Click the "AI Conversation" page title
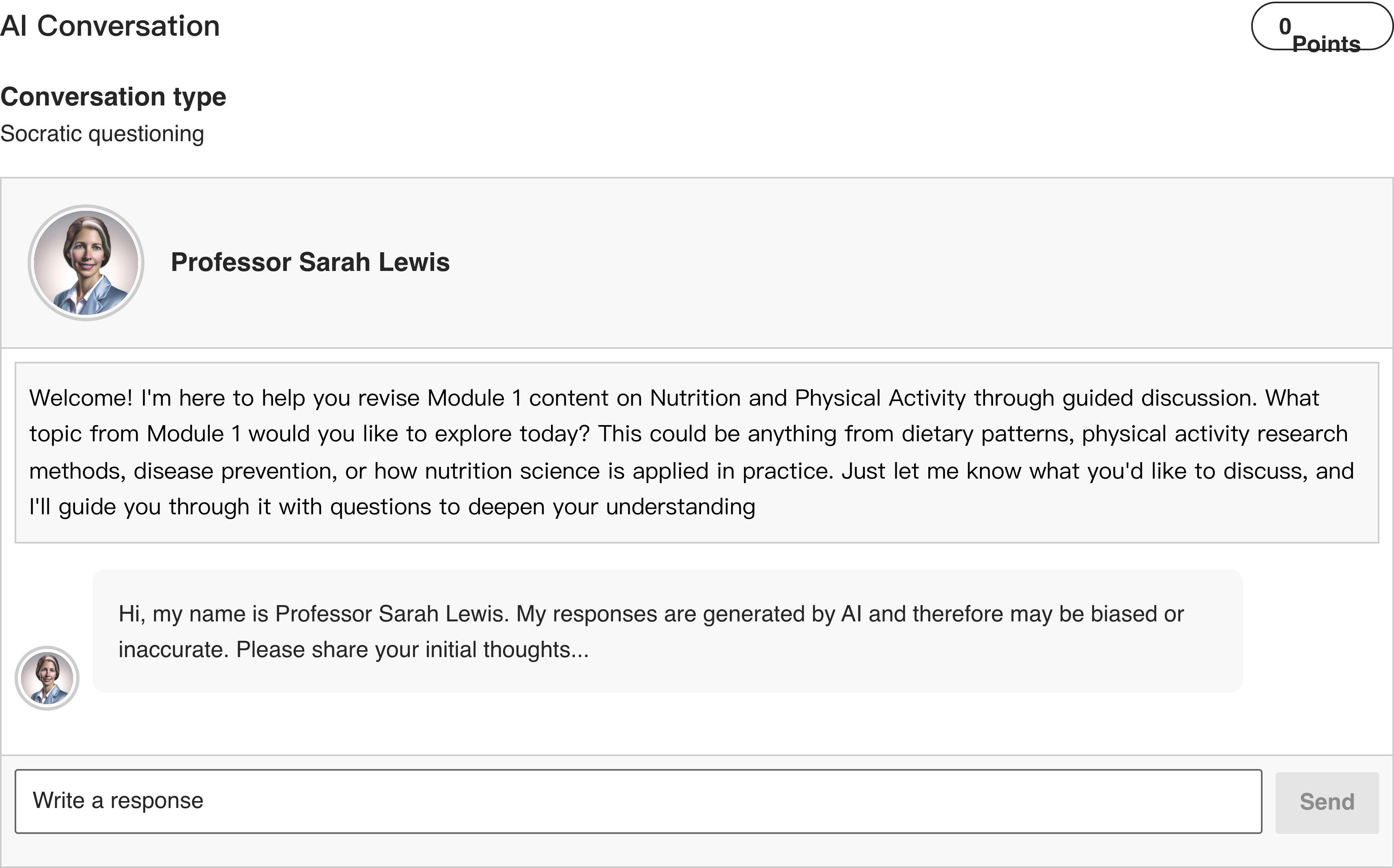 pos(110,26)
